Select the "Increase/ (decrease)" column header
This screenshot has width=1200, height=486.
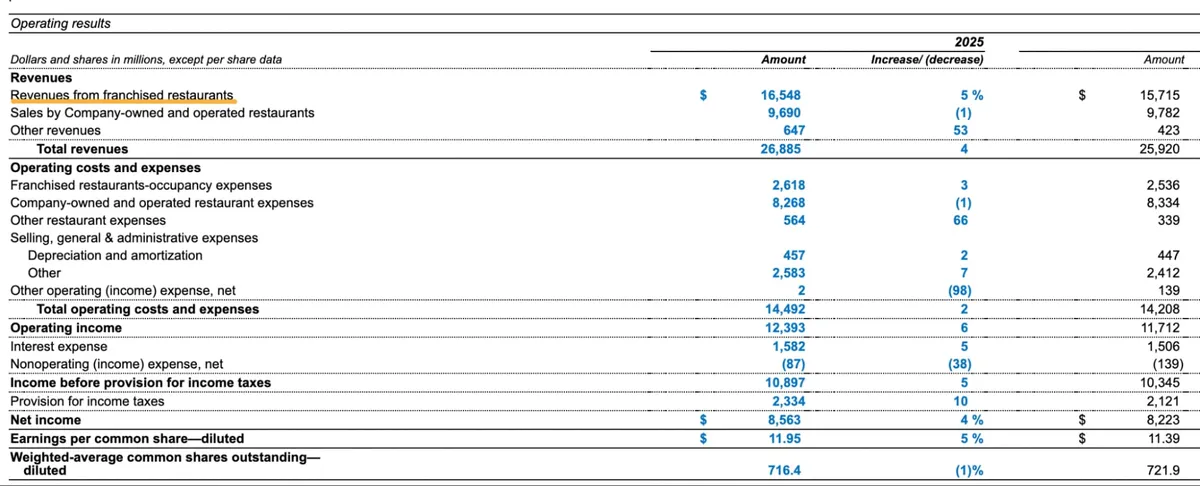coord(927,60)
